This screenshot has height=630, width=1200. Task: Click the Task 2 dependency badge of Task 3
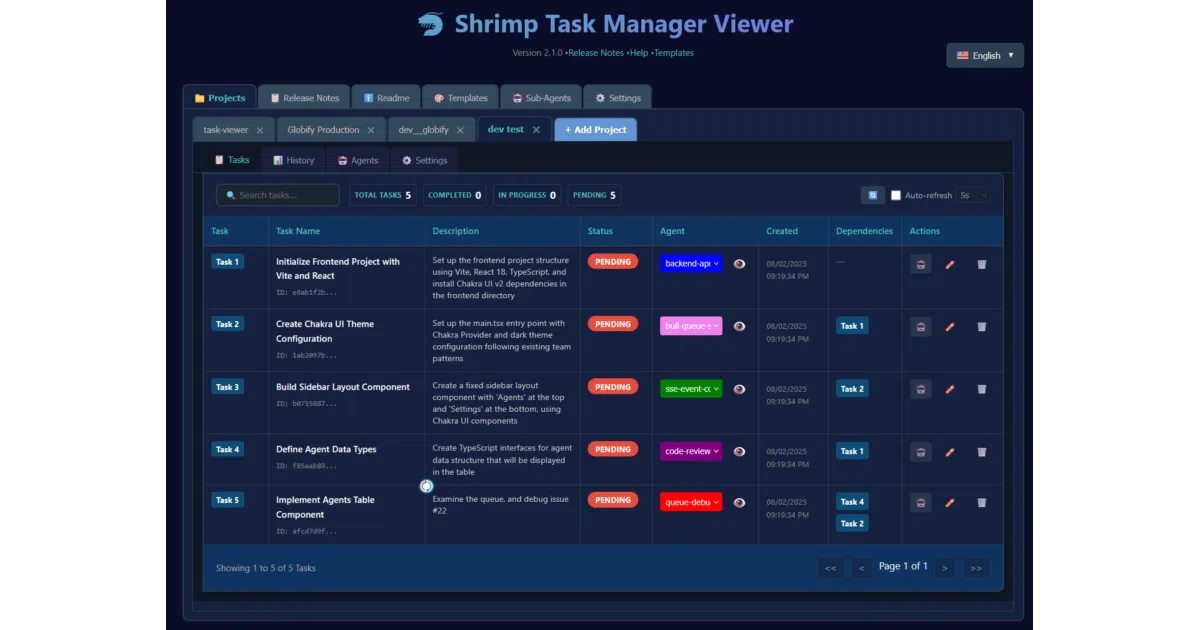coord(852,389)
